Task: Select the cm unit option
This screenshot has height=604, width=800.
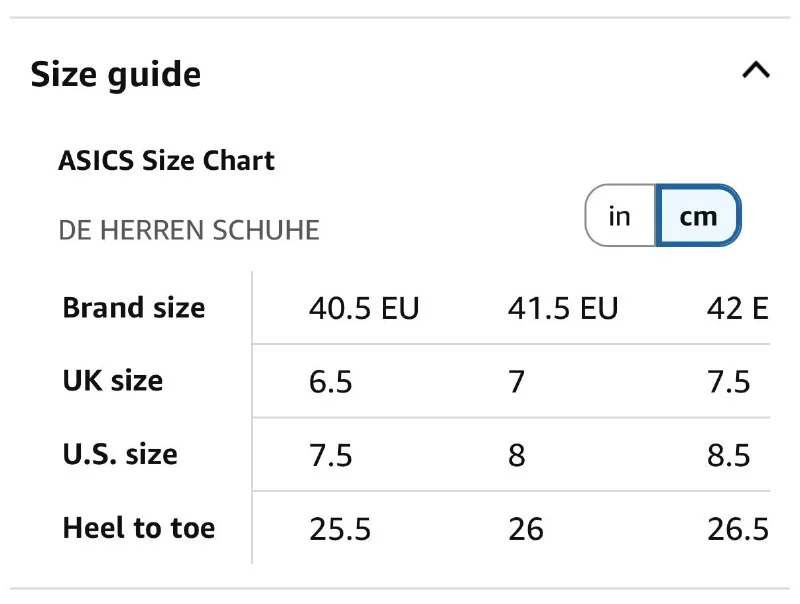Action: pyautogui.click(x=698, y=215)
